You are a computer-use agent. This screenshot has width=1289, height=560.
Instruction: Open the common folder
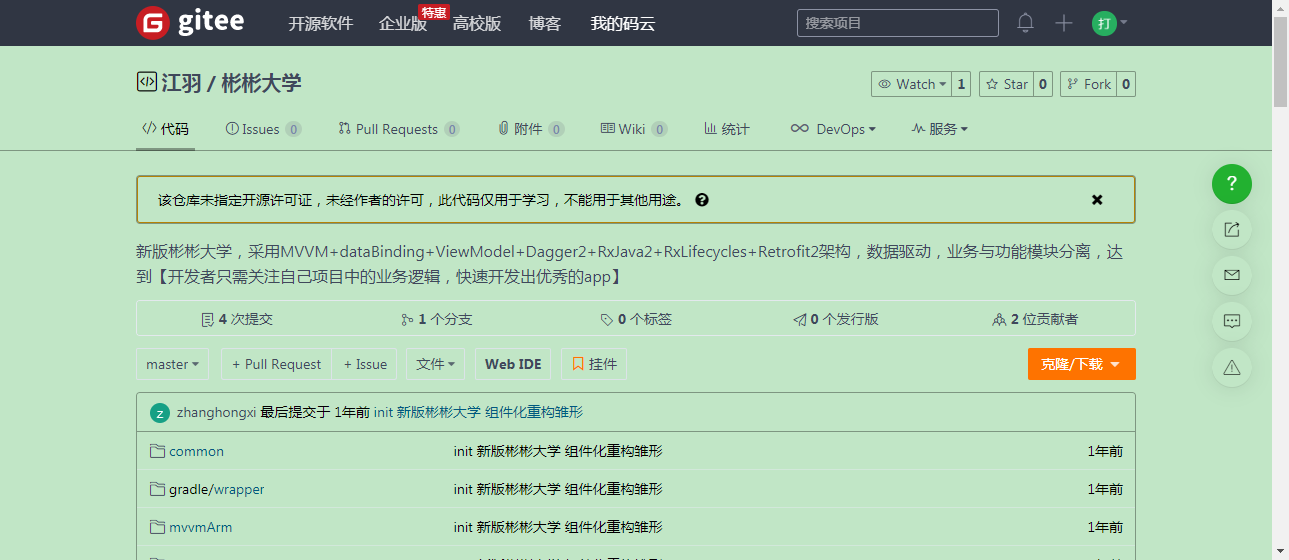click(x=196, y=451)
